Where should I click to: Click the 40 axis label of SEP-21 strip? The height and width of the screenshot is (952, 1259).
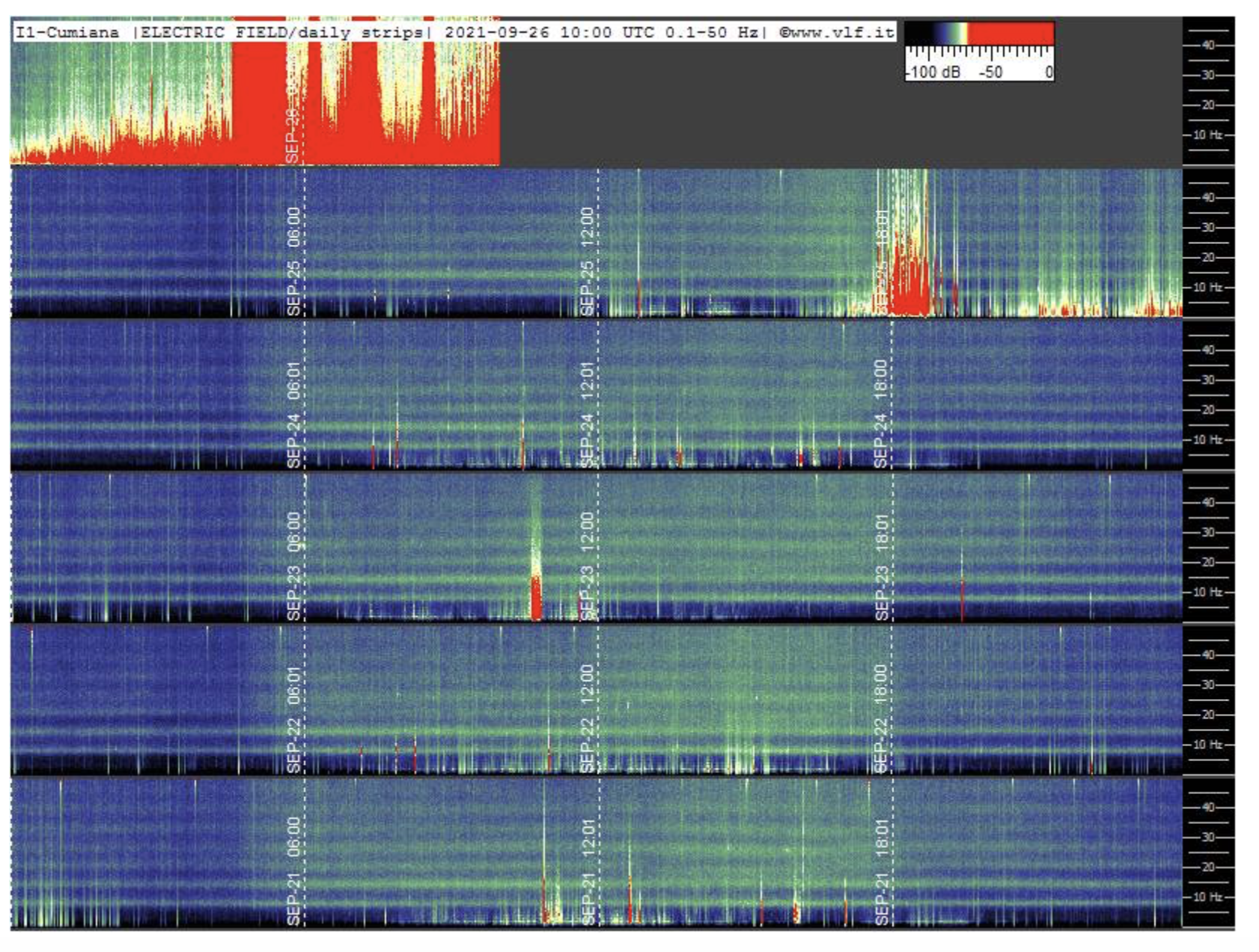click(x=1207, y=808)
